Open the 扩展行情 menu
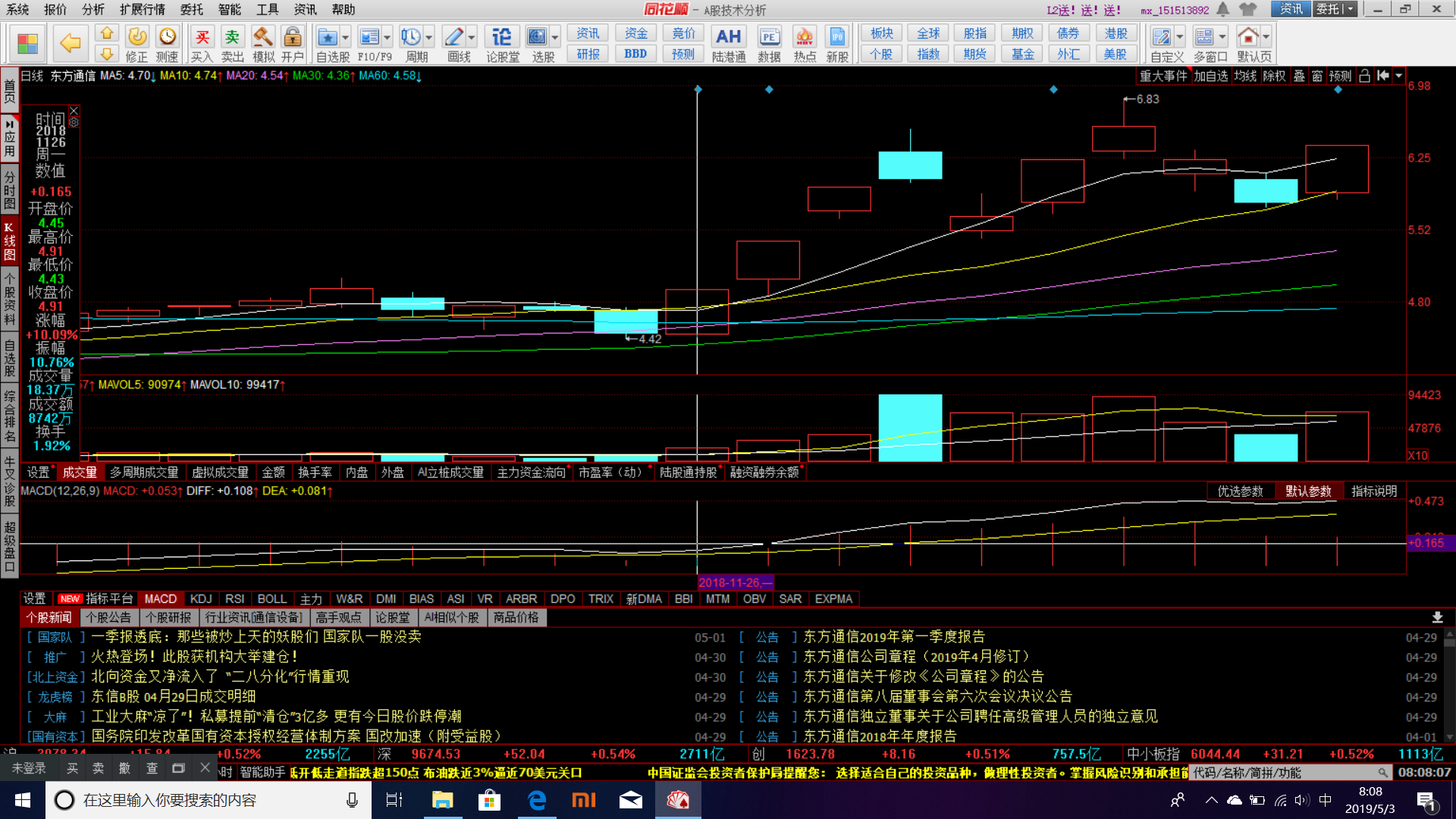The width and height of the screenshot is (1456, 819). coord(143,9)
